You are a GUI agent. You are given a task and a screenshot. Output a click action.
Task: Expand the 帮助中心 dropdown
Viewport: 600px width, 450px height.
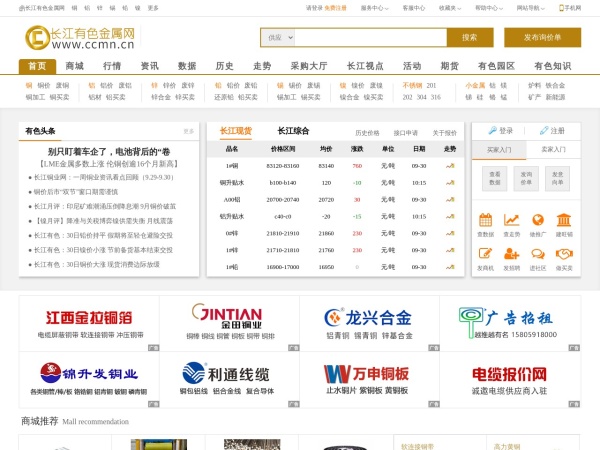[489, 8]
